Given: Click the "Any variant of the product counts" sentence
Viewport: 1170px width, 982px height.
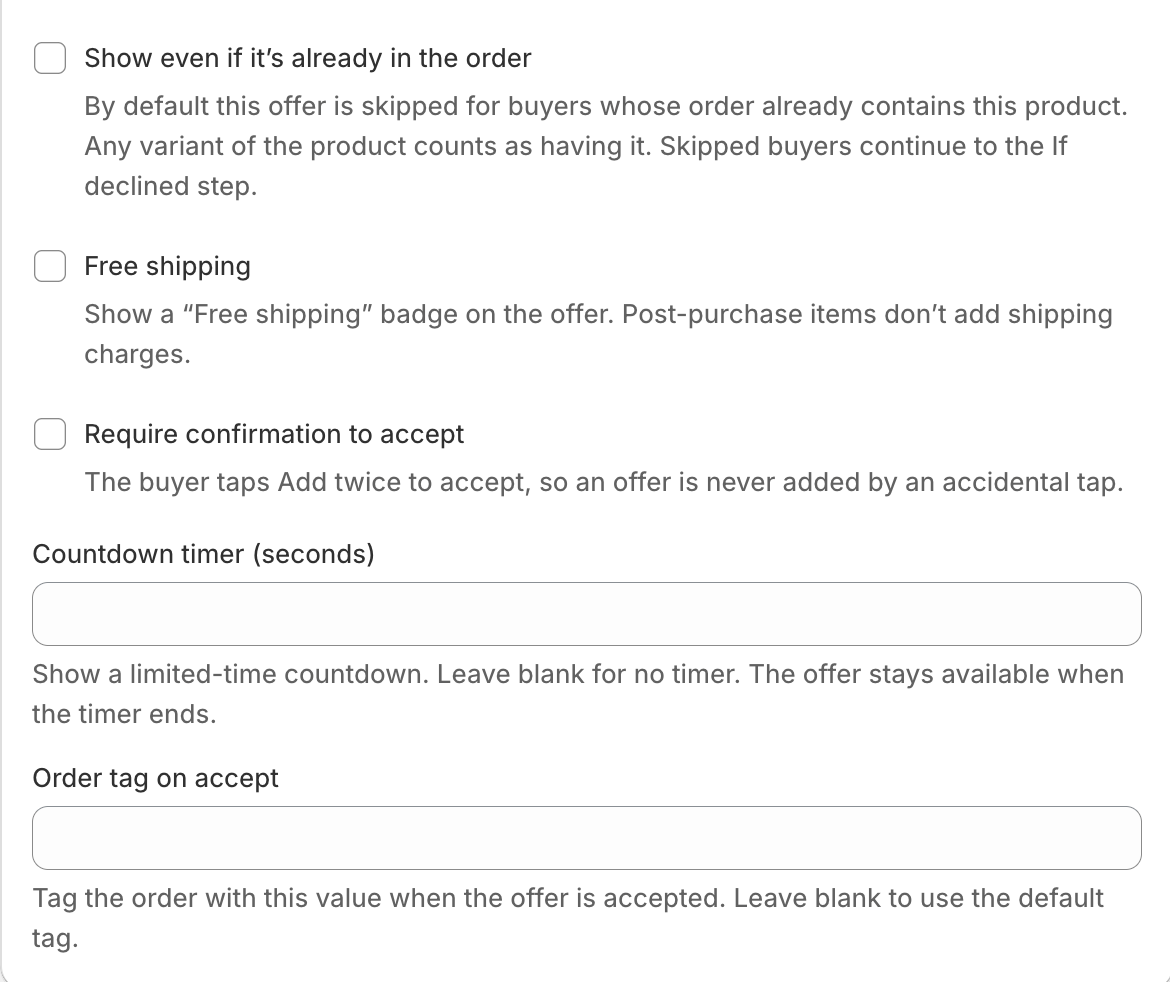Looking at the screenshot, I should coord(368,146).
